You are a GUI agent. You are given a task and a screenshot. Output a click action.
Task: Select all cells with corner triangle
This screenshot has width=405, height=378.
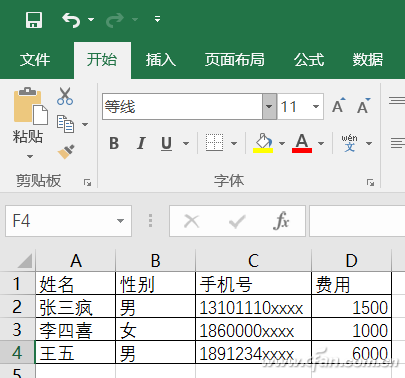coord(25,261)
